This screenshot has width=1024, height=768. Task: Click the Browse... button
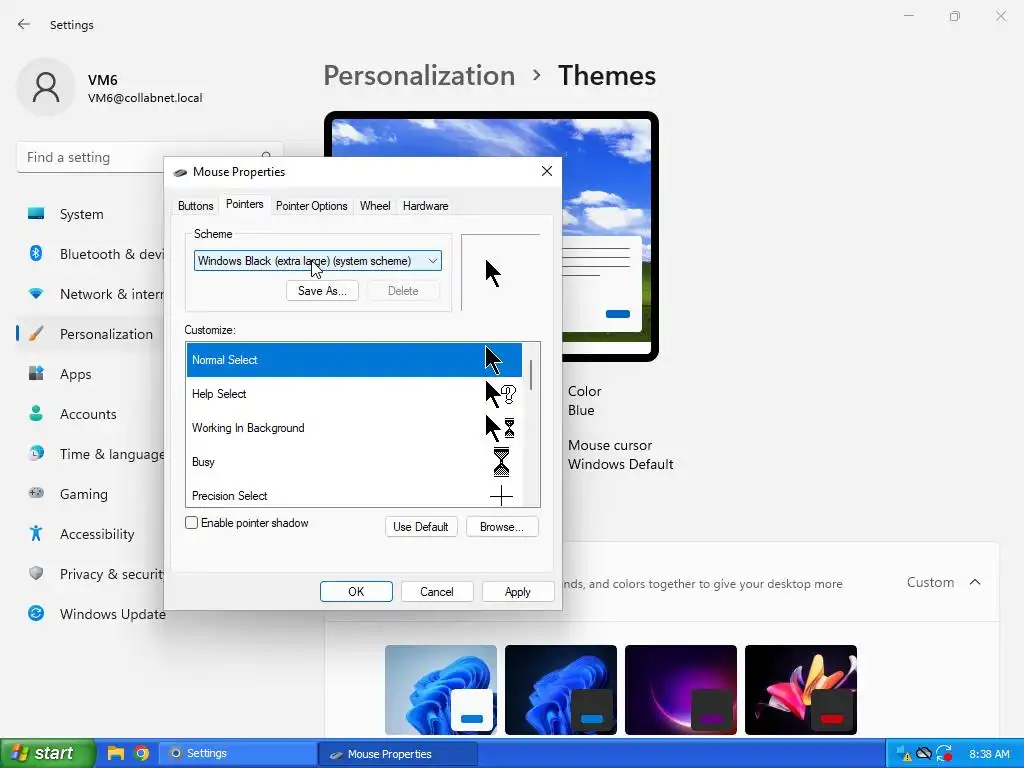point(502,526)
